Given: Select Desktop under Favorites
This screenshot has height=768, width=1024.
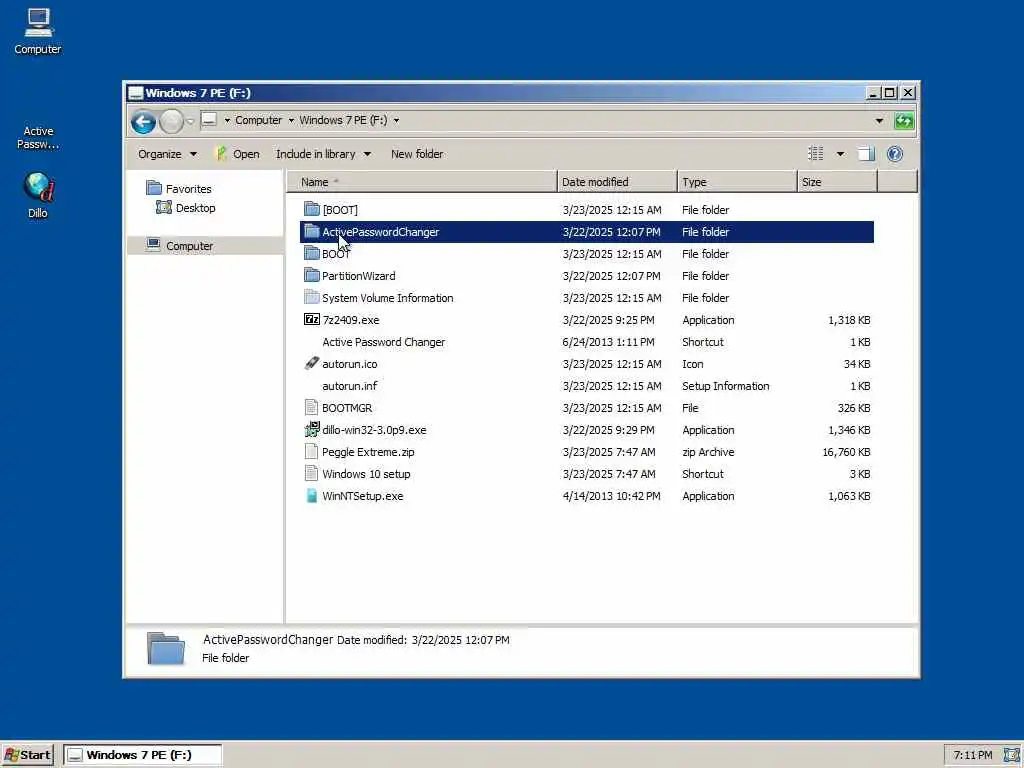Looking at the screenshot, I should click(195, 208).
